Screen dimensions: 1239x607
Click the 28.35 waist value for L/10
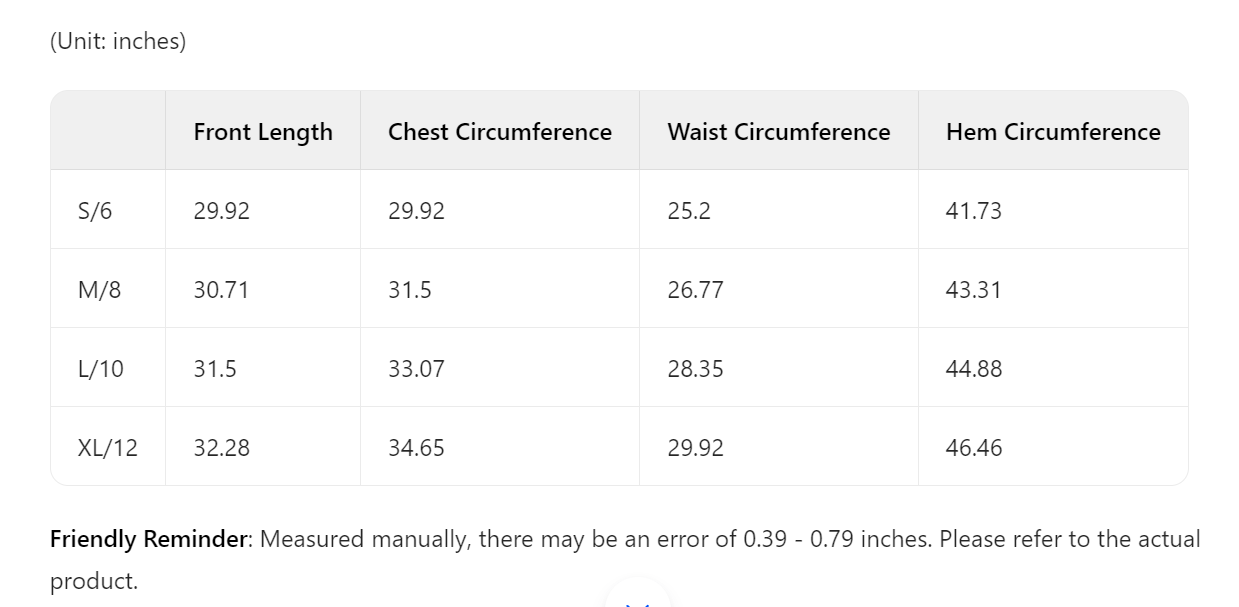696,369
